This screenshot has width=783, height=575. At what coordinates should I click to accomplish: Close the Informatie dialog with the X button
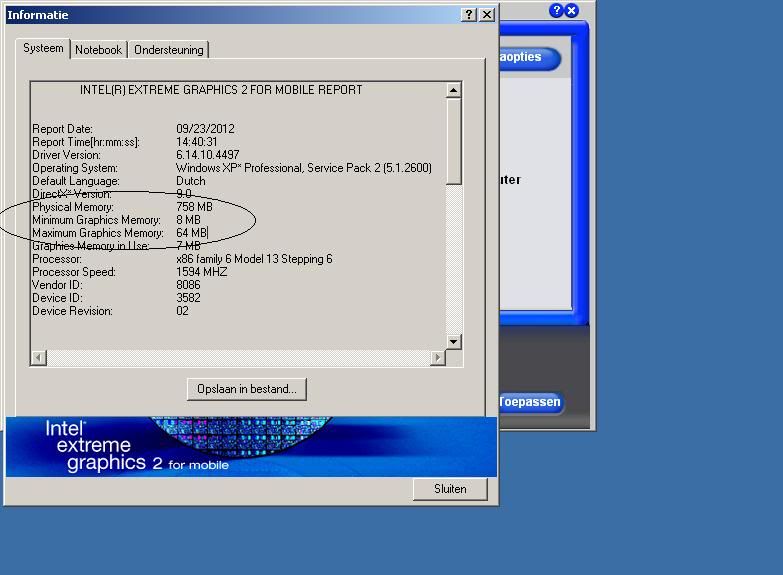click(x=487, y=15)
